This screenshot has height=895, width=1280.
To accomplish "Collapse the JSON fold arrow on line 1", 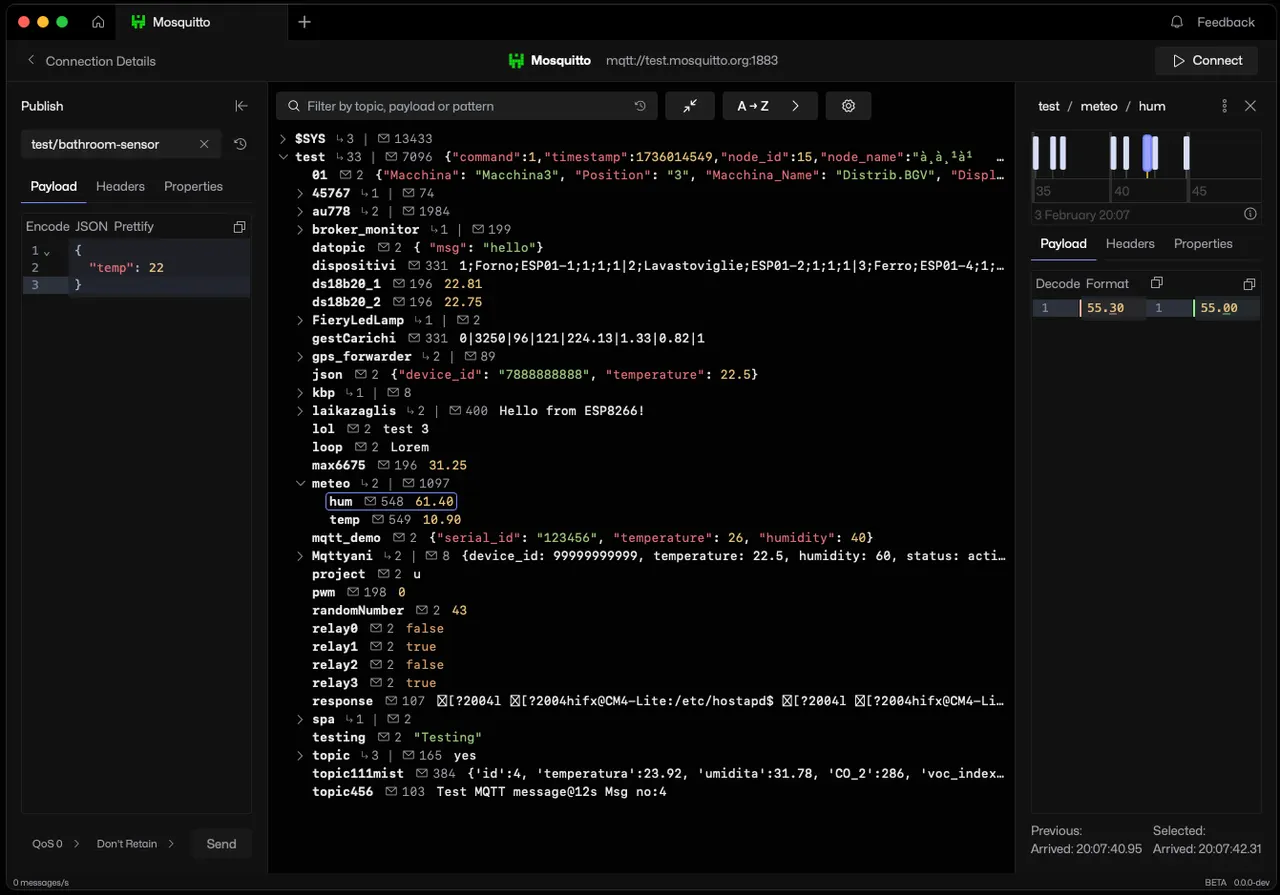I will click(46, 252).
